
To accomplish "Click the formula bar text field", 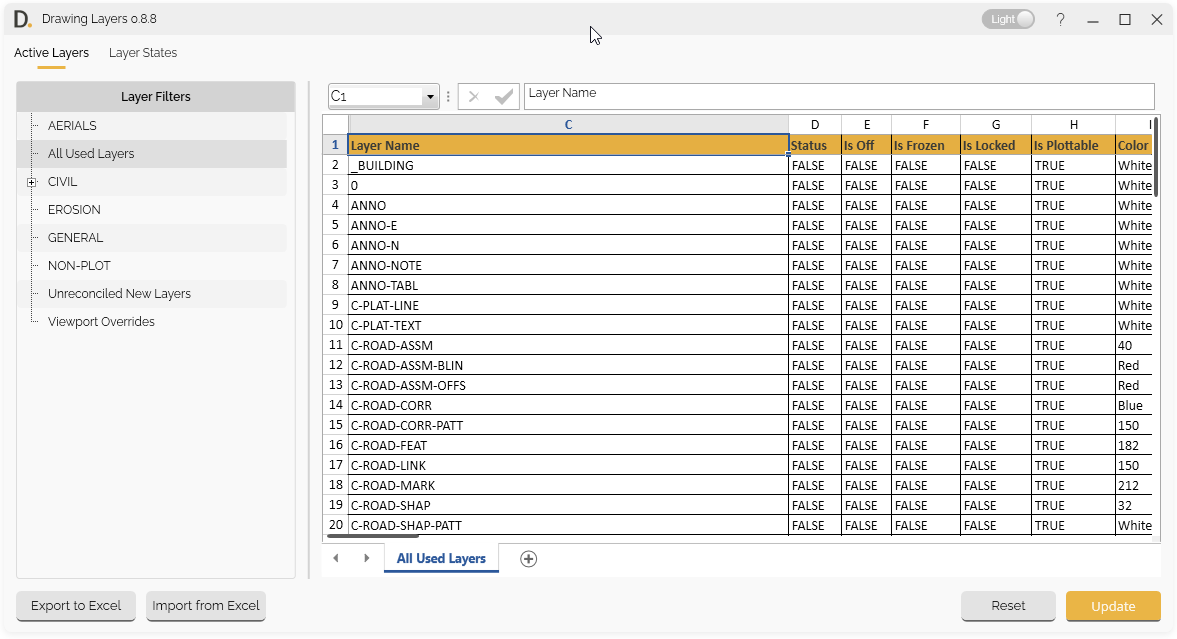I will click(838, 96).
